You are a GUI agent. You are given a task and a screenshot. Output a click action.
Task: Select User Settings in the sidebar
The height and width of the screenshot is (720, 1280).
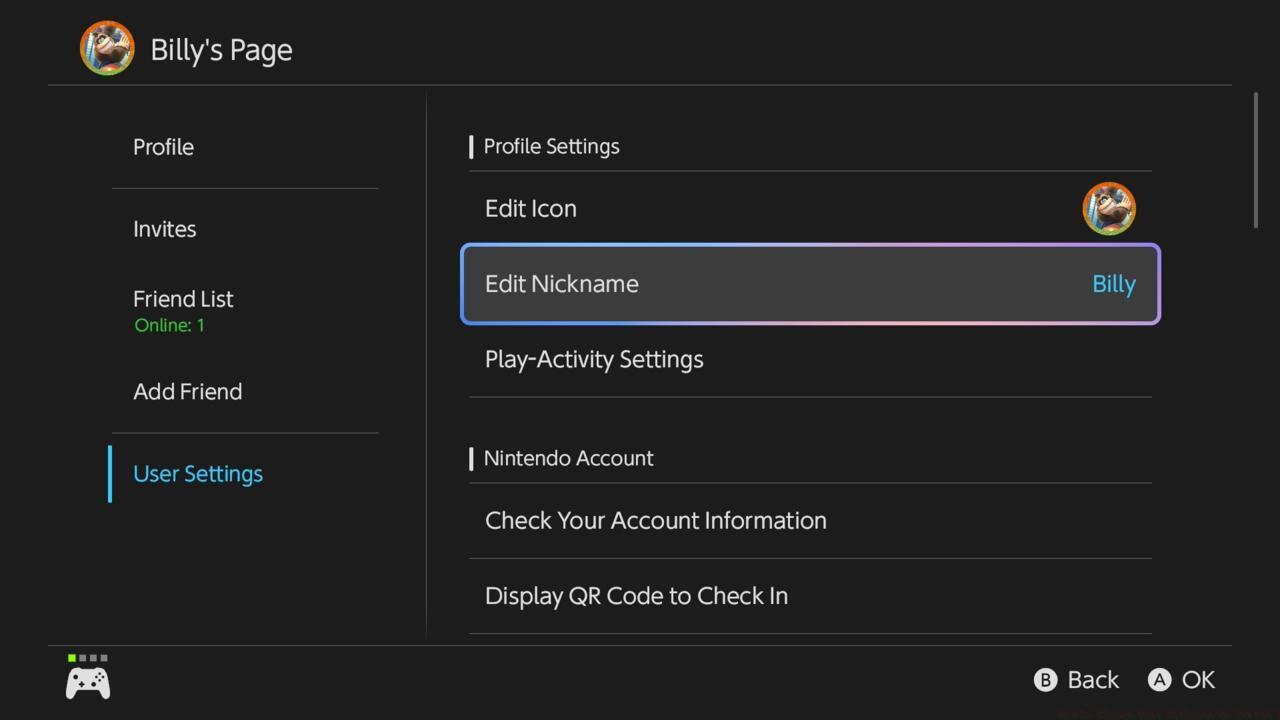click(x=198, y=473)
